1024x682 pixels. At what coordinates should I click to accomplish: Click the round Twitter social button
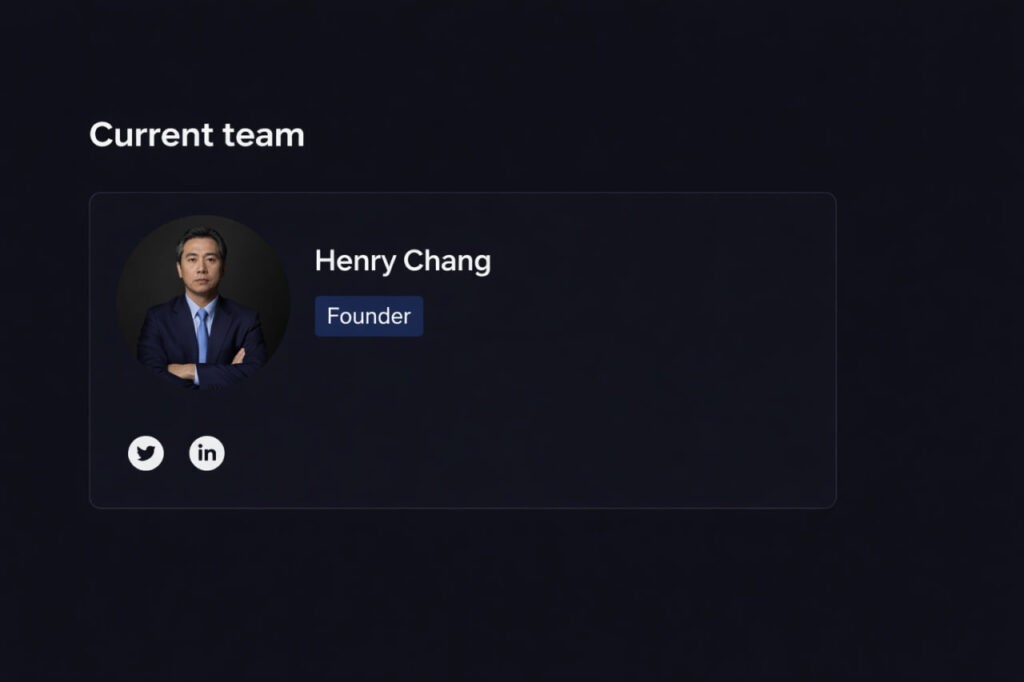coord(146,453)
